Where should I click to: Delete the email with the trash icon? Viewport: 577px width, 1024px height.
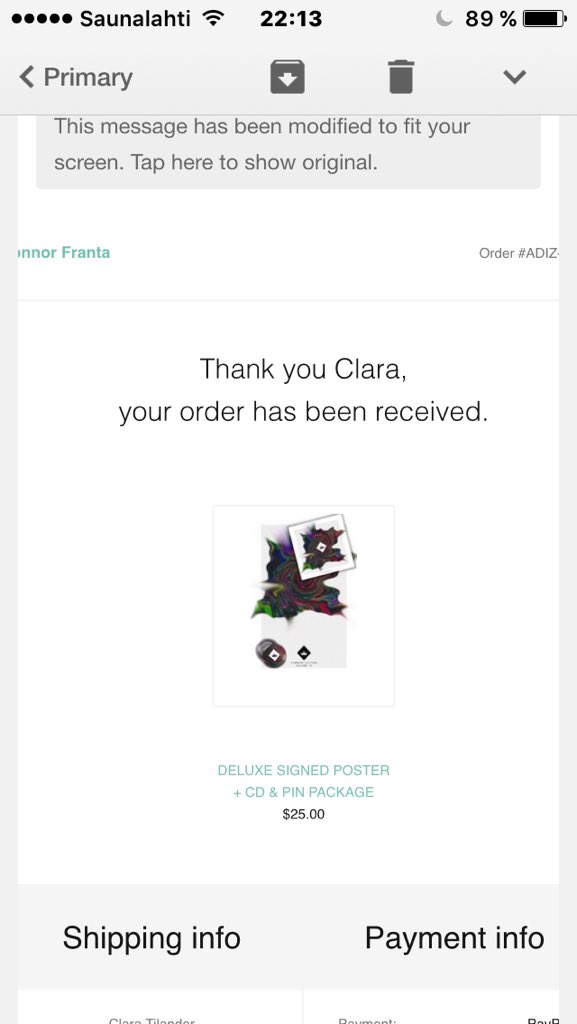401,77
